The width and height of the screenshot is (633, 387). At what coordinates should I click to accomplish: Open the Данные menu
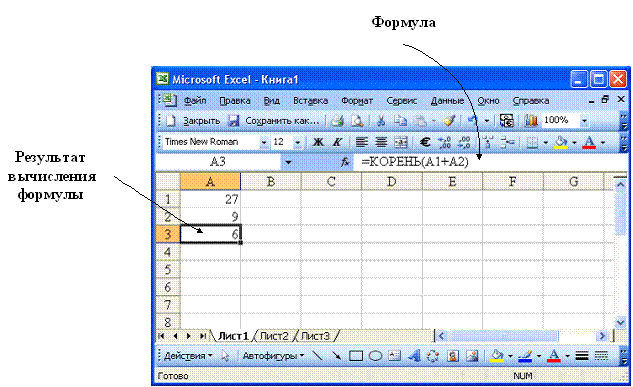coord(447,100)
